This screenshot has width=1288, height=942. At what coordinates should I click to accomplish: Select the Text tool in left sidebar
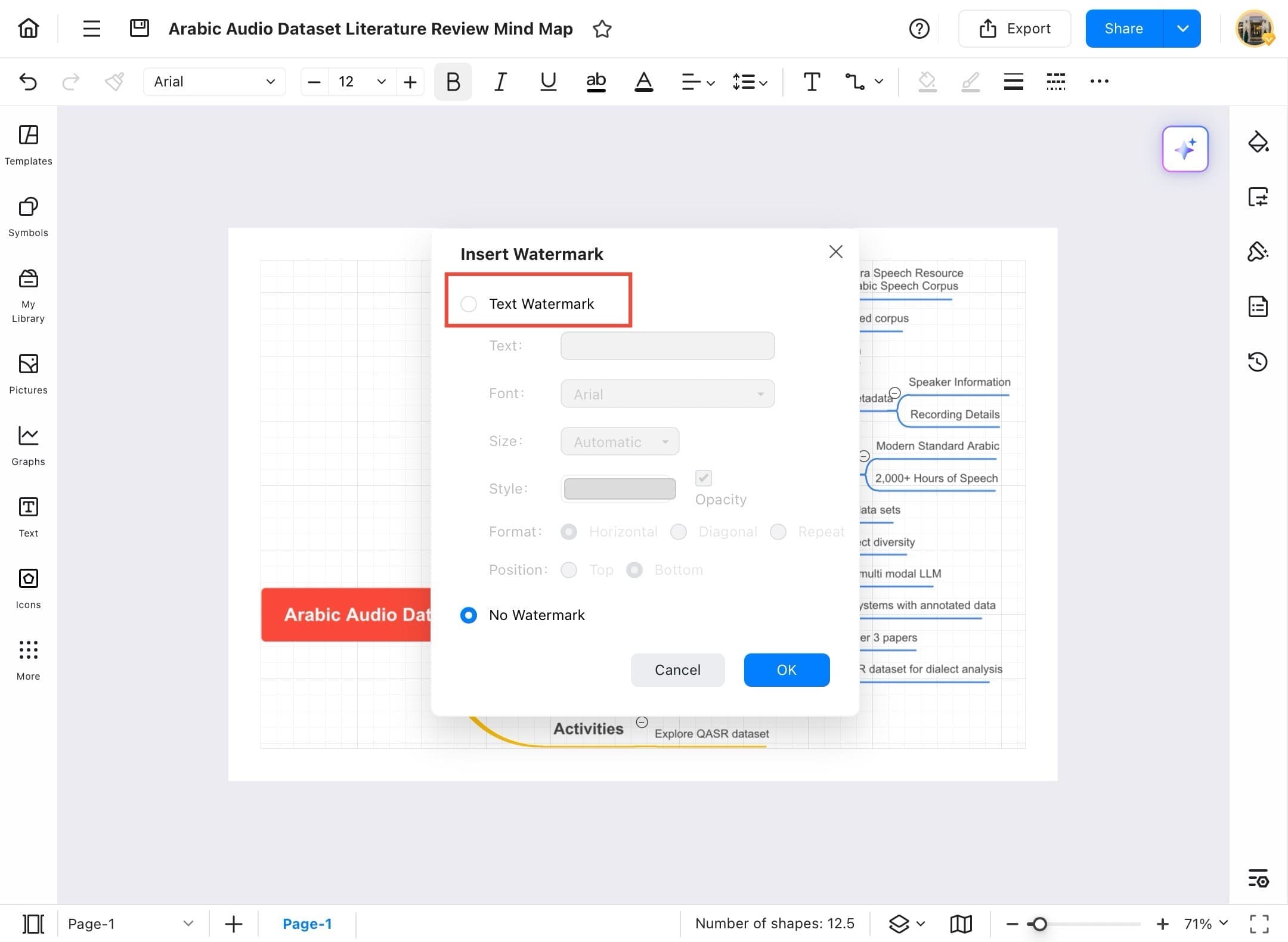[x=27, y=517]
